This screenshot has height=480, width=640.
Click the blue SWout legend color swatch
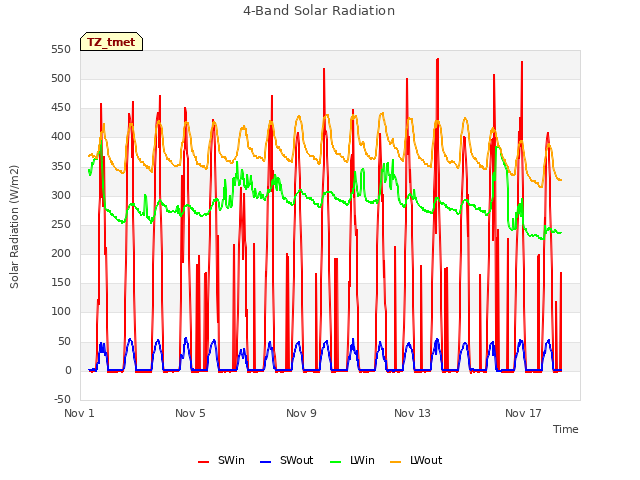(x=265, y=462)
